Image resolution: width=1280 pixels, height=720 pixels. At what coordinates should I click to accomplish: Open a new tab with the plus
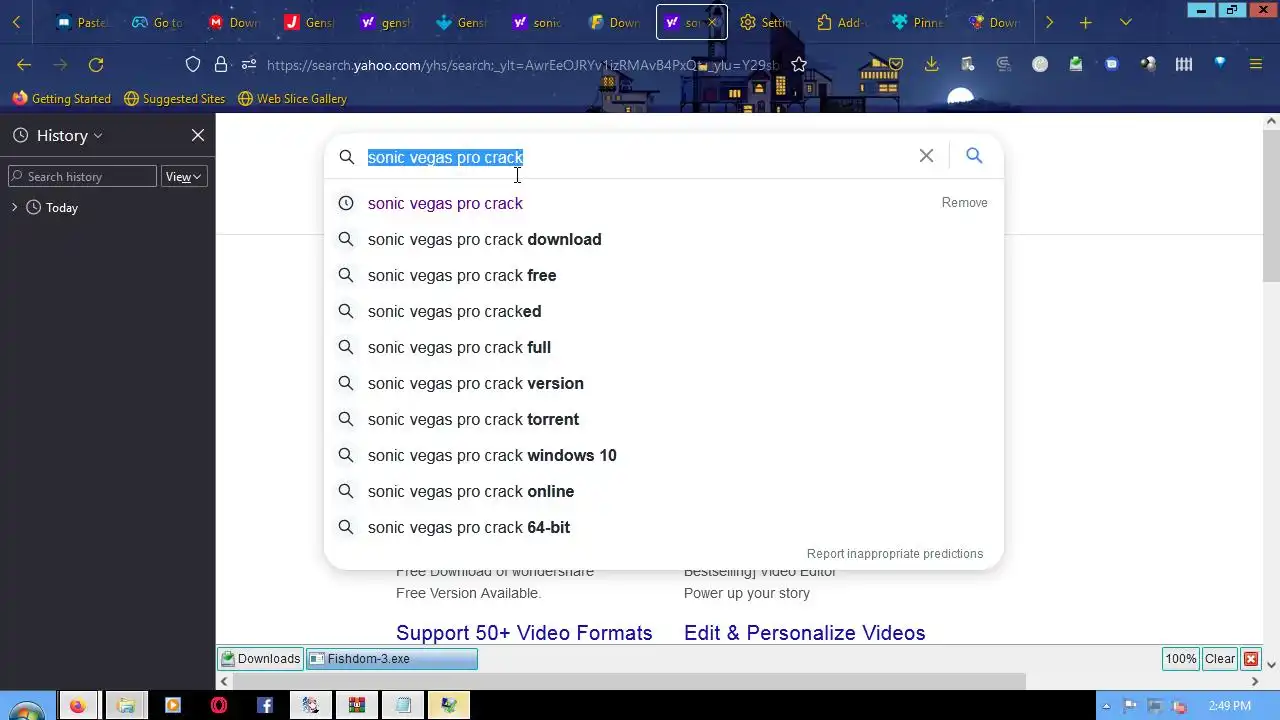click(1086, 22)
